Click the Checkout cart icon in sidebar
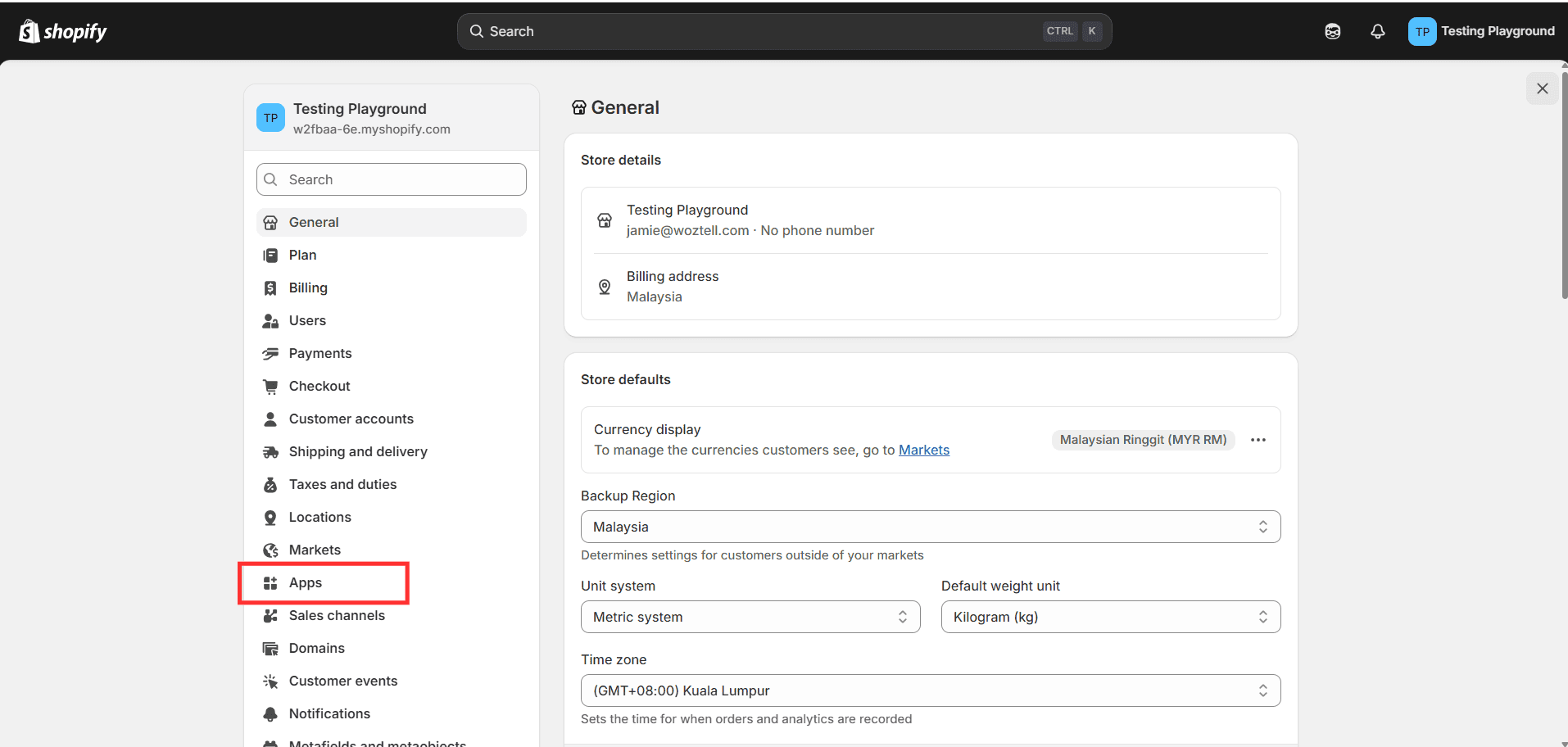1568x747 pixels. pyautogui.click(x=270, y=387)
